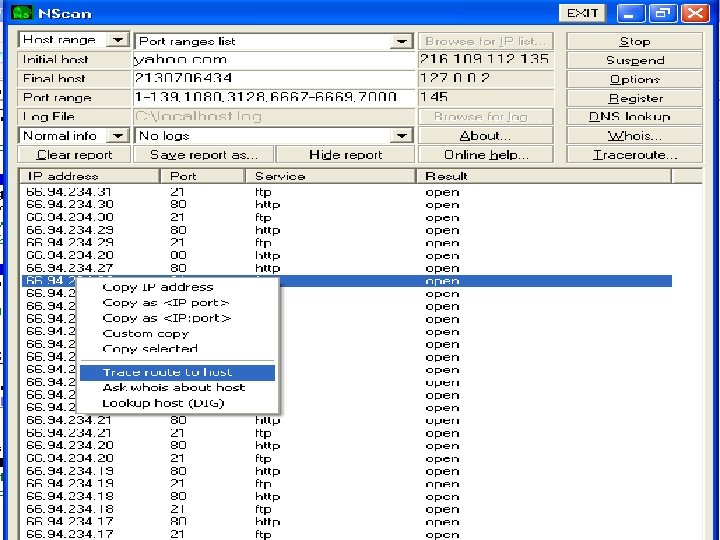This screenshot has height=540, width=720.
Task: Open the Host range dropdown
Action: point(118,40)
